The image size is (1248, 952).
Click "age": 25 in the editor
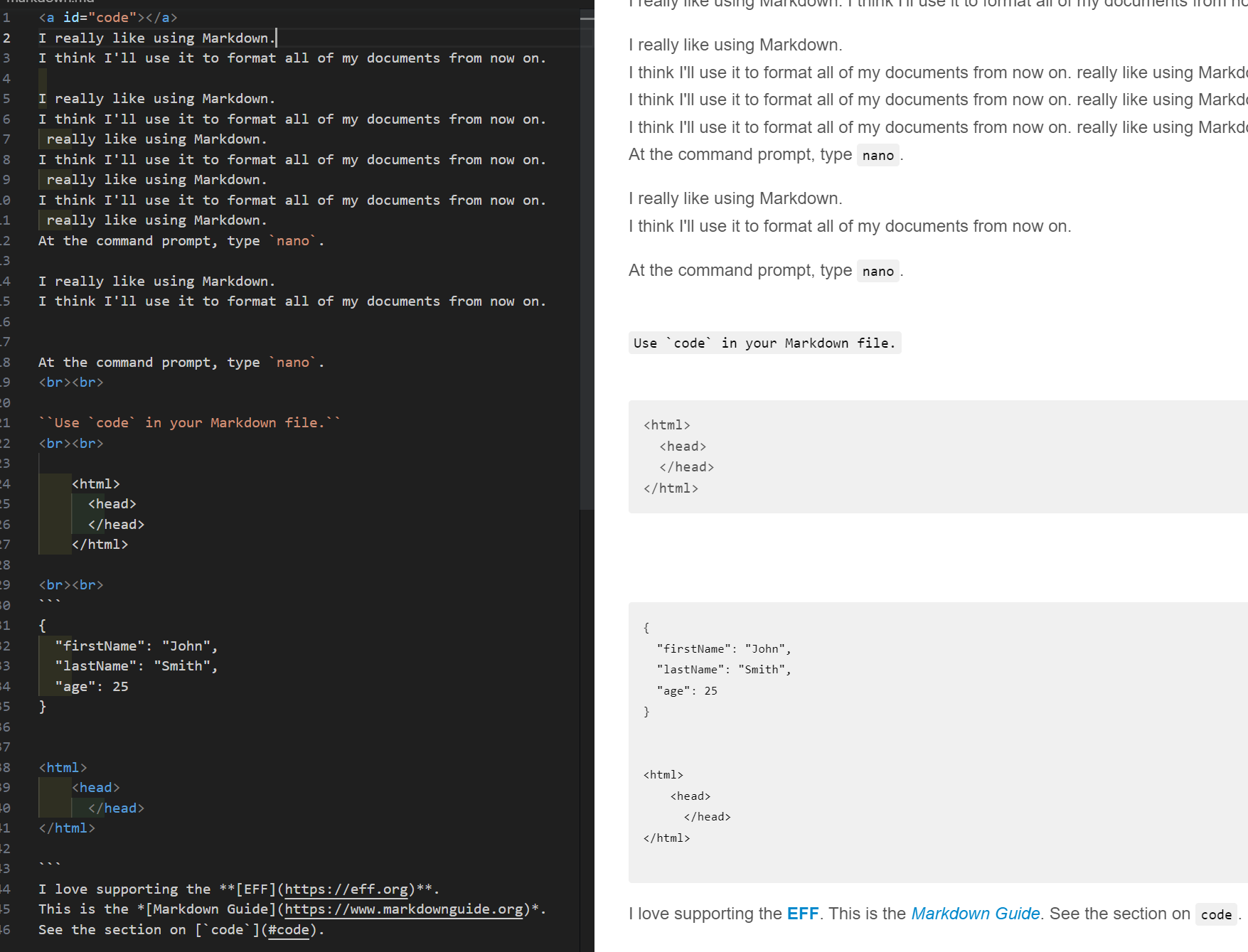coord(92,687)
